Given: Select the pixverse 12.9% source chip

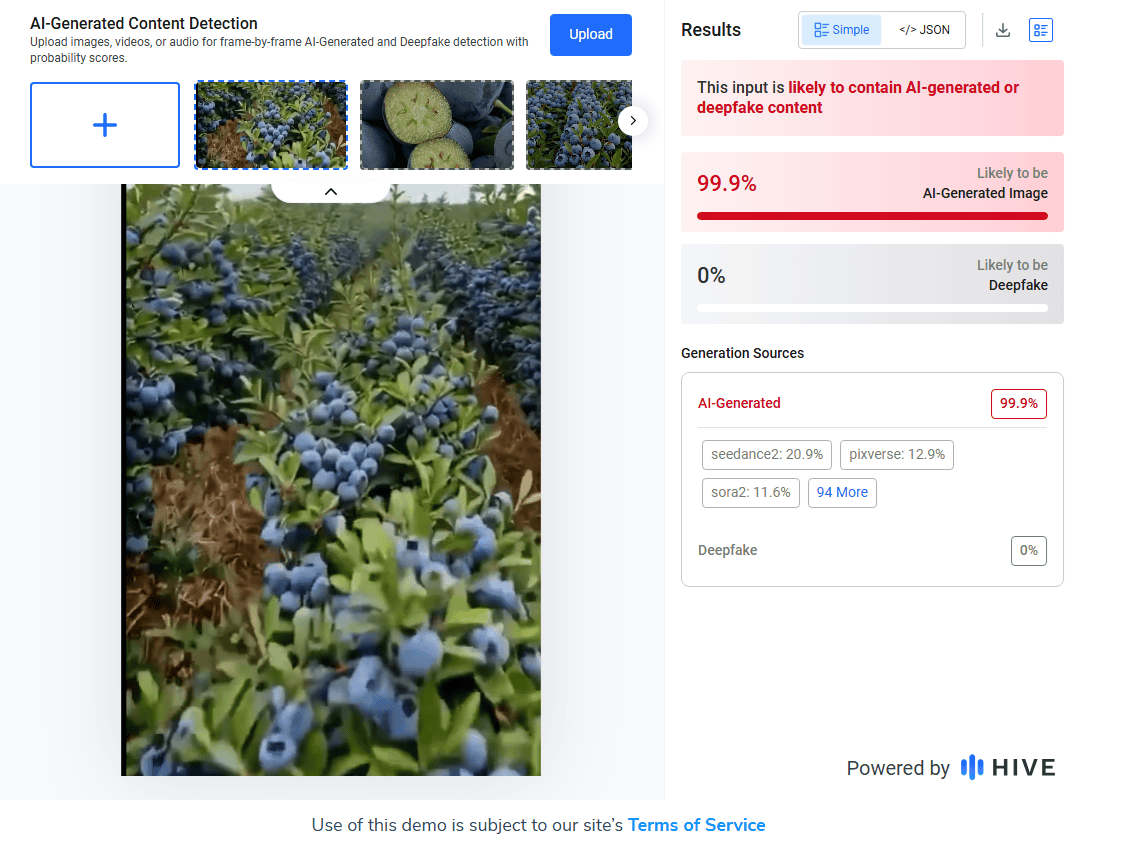Looking at the screenshot, I should click(897, 454).
